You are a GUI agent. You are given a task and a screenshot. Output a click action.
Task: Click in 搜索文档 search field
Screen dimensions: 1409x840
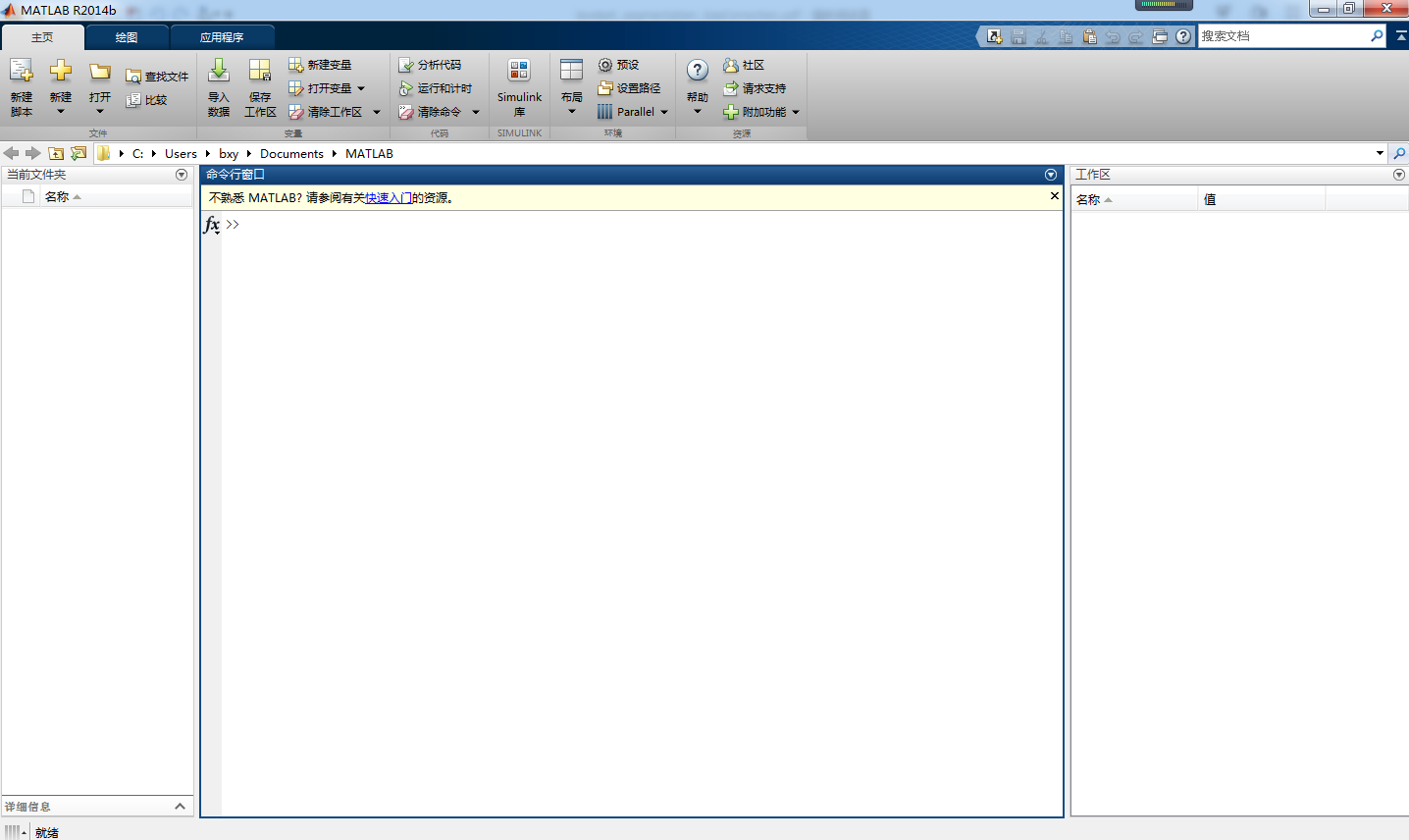tap(1281, 36)
